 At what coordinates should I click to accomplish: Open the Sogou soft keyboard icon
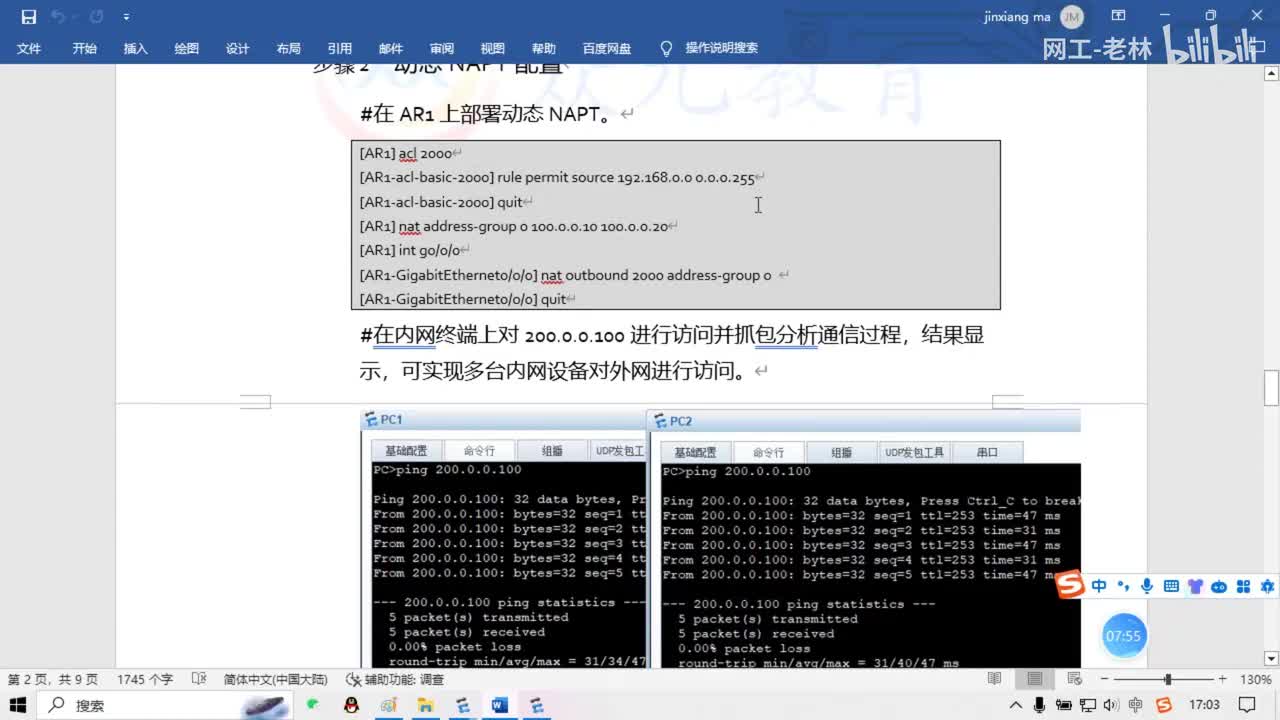click(x=1171, y=586)
